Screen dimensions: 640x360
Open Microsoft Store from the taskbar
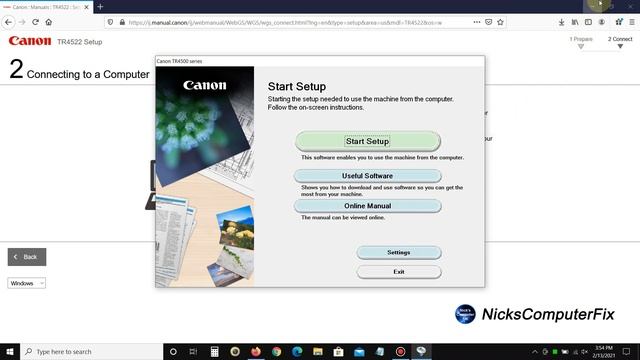[x=338, y=351]
